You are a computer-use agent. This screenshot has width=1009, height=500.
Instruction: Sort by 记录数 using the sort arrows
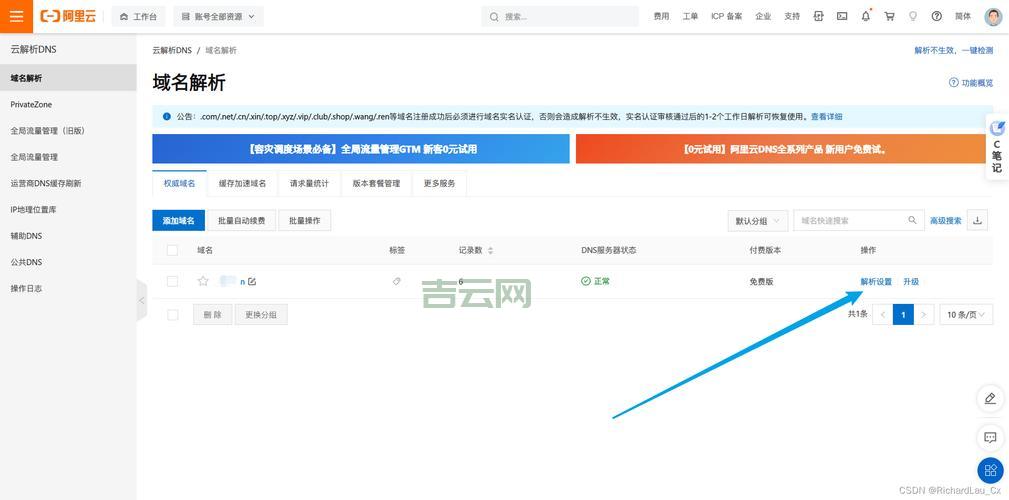[x=491, y=250]
